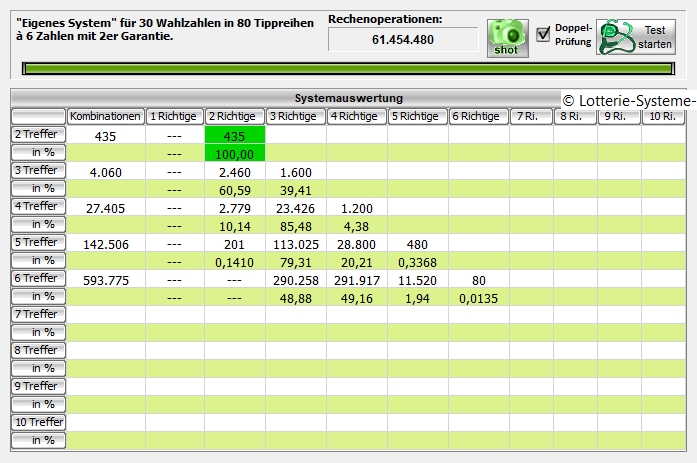Click the 10 Treffer row header
Screen dimensions: 697x463
tap(38, 422)
